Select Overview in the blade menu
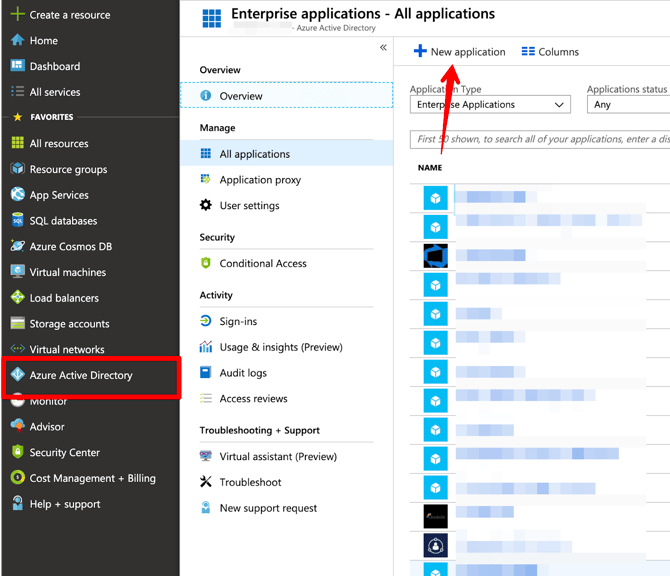 pos(241,96)
